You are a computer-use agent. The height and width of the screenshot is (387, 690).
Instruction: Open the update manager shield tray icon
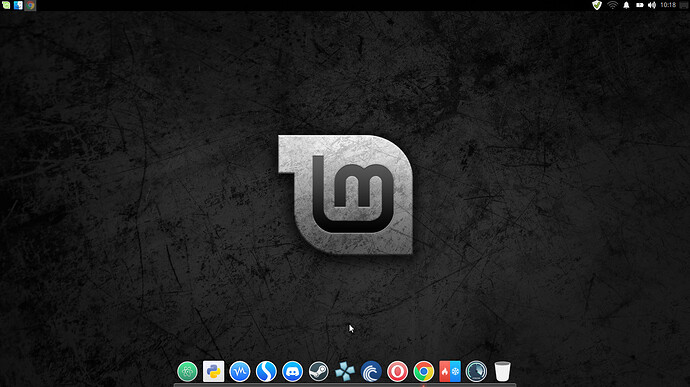[597, 5]
